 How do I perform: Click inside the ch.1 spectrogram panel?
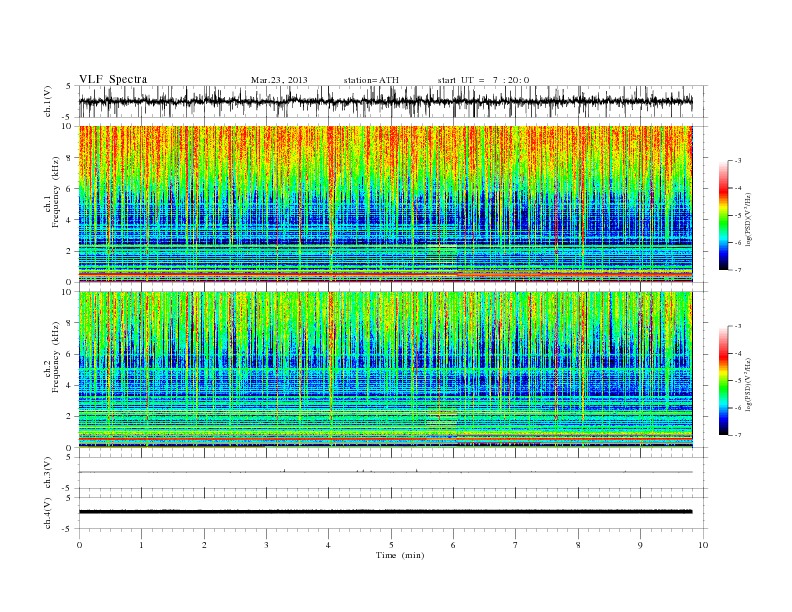(x=385, y=204)
